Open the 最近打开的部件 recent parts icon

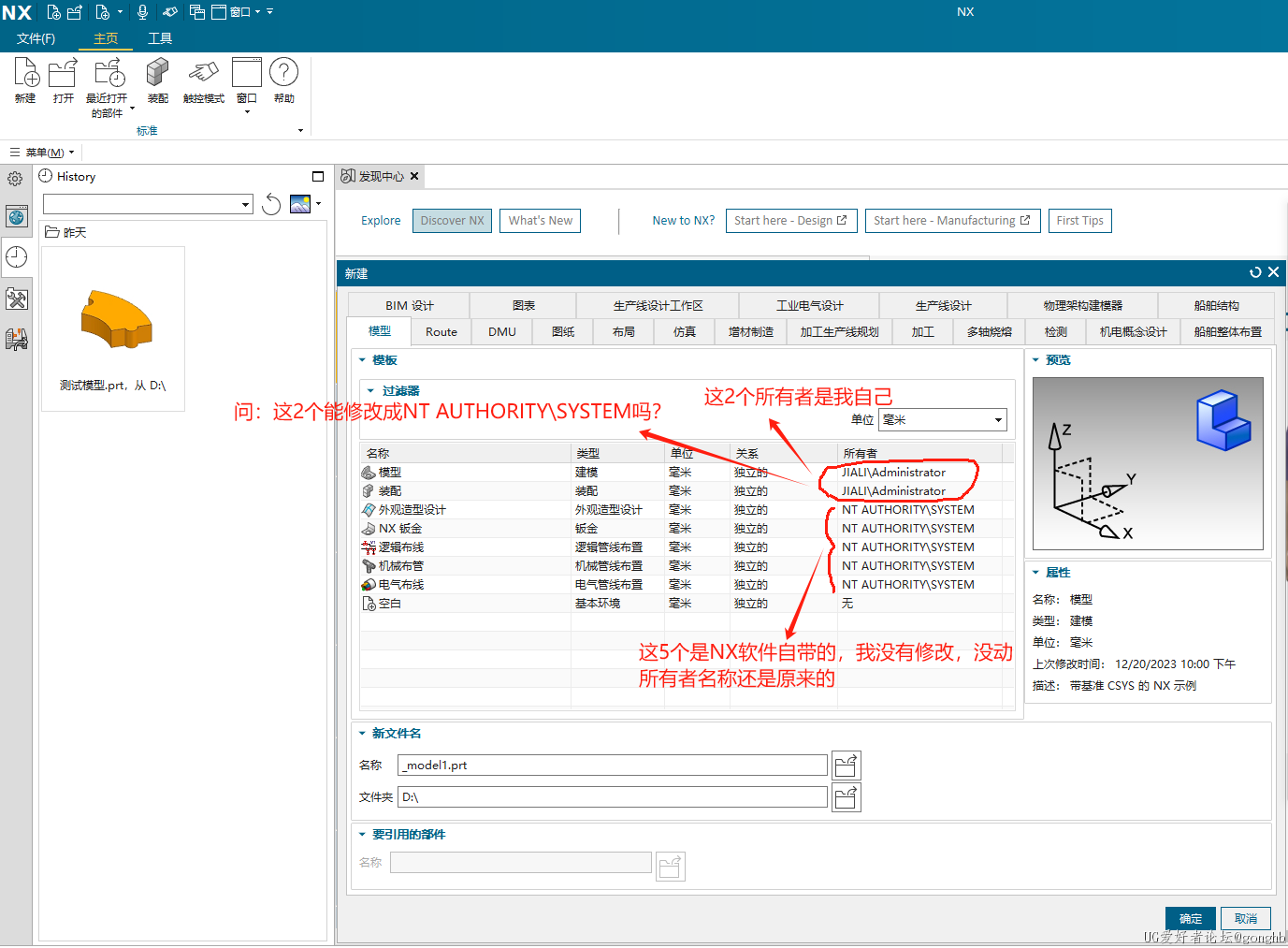coord(109,72)
